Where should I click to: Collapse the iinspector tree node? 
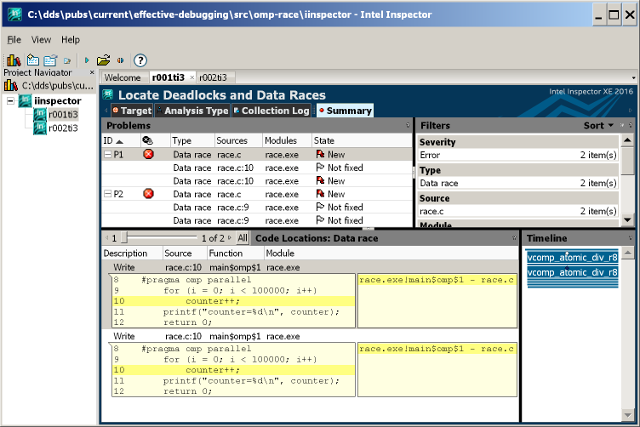(x=10, y=100)
